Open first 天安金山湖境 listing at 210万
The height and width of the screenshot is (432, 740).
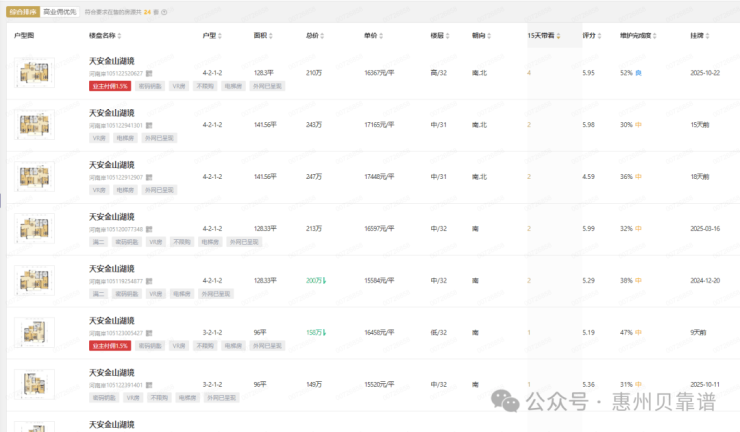coord(111,61)
